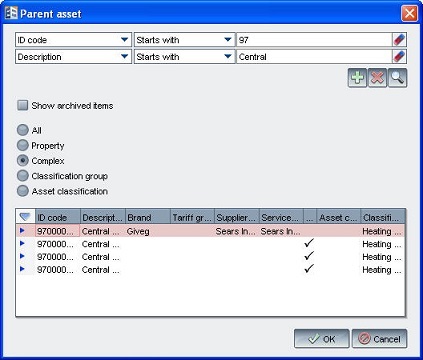Click Heating ... in the last row
The width and height of the screenshot is (423, 360).
pos(382,269)
